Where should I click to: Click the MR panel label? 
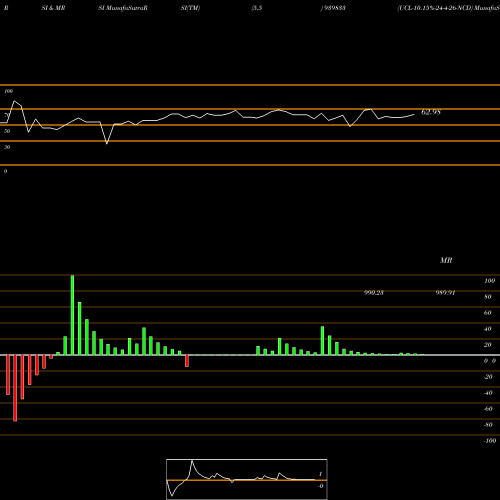pos(446,260)
